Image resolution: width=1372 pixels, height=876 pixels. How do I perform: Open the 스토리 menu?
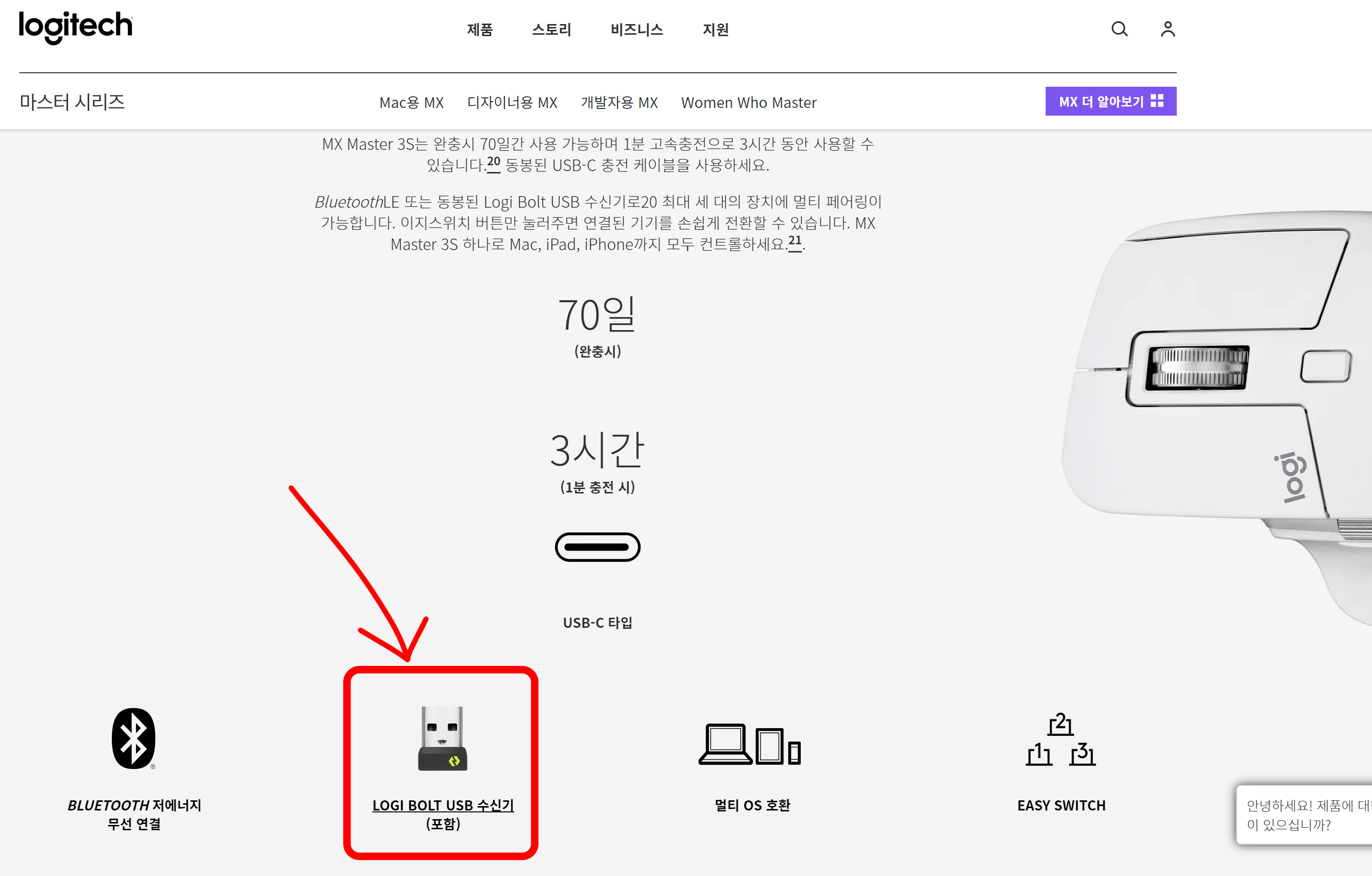(551, 29)
